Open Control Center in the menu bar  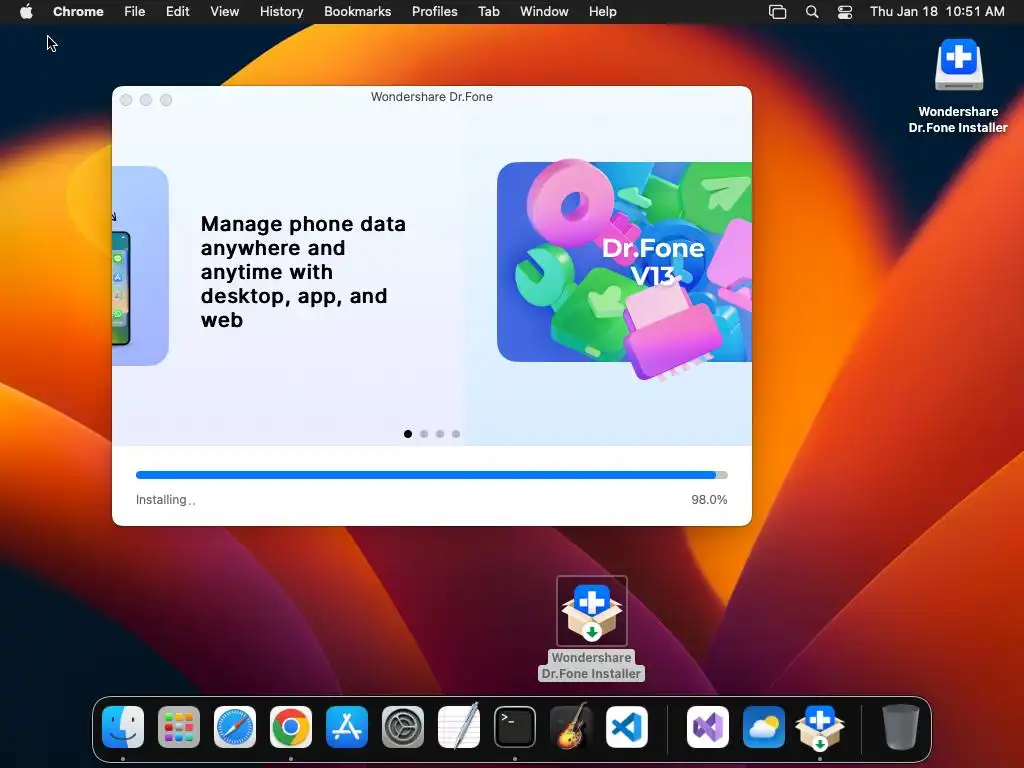844,12
